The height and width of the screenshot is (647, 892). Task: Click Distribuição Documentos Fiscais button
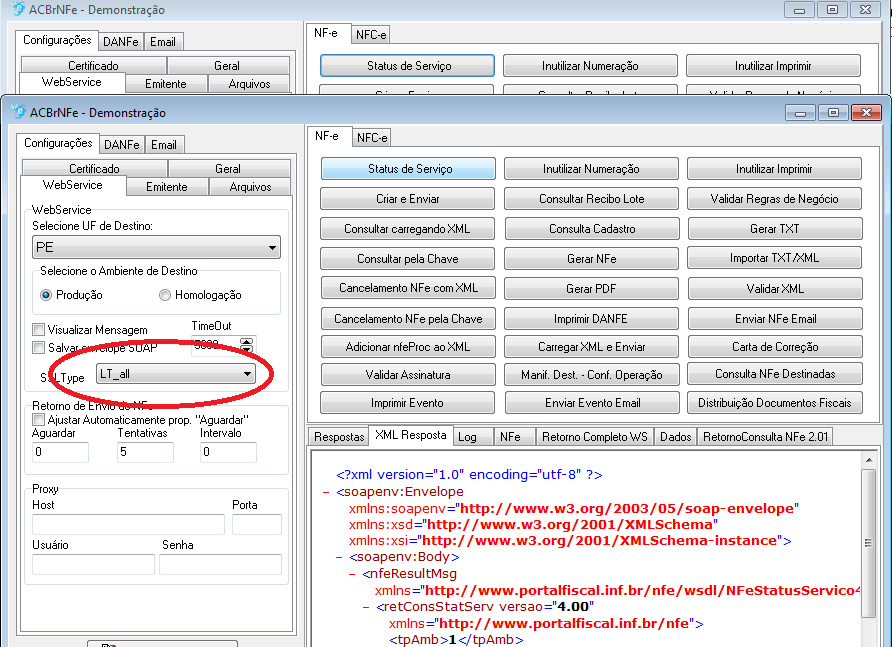point(775,403)
